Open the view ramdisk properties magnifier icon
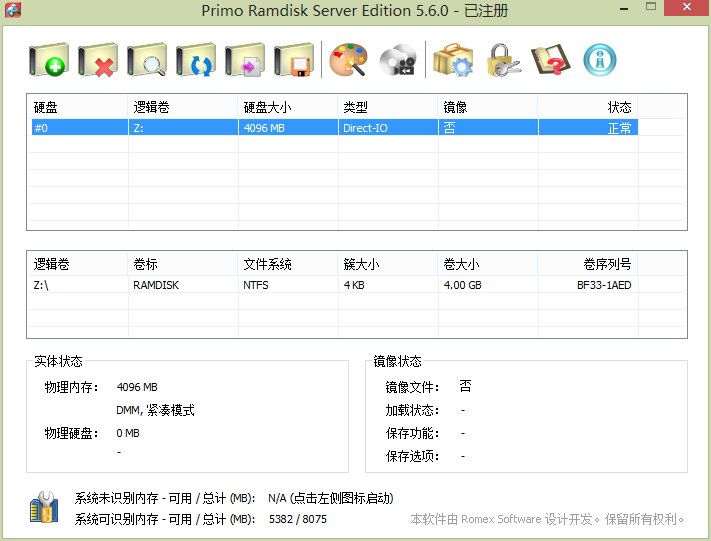Screen dimensions: 711x541 pos(147,61)
